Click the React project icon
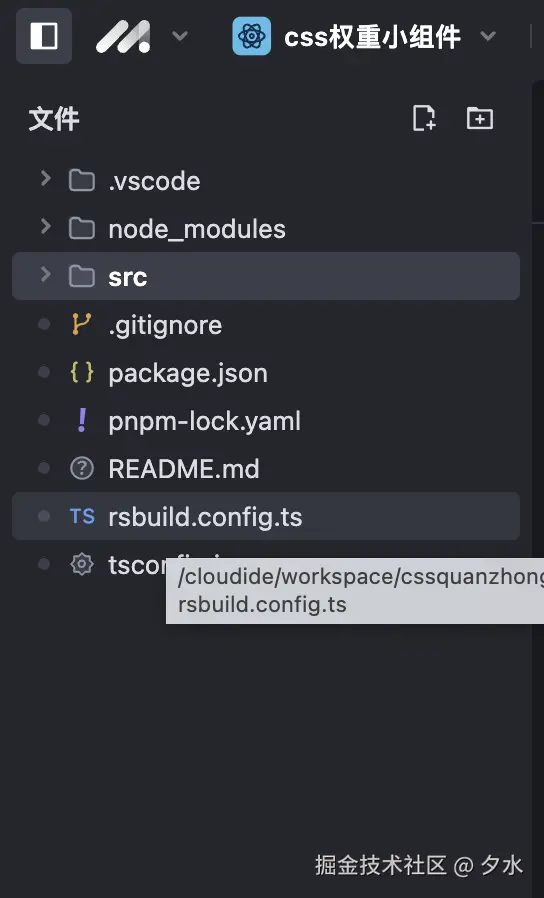544x898 pixels. (251, 36)
